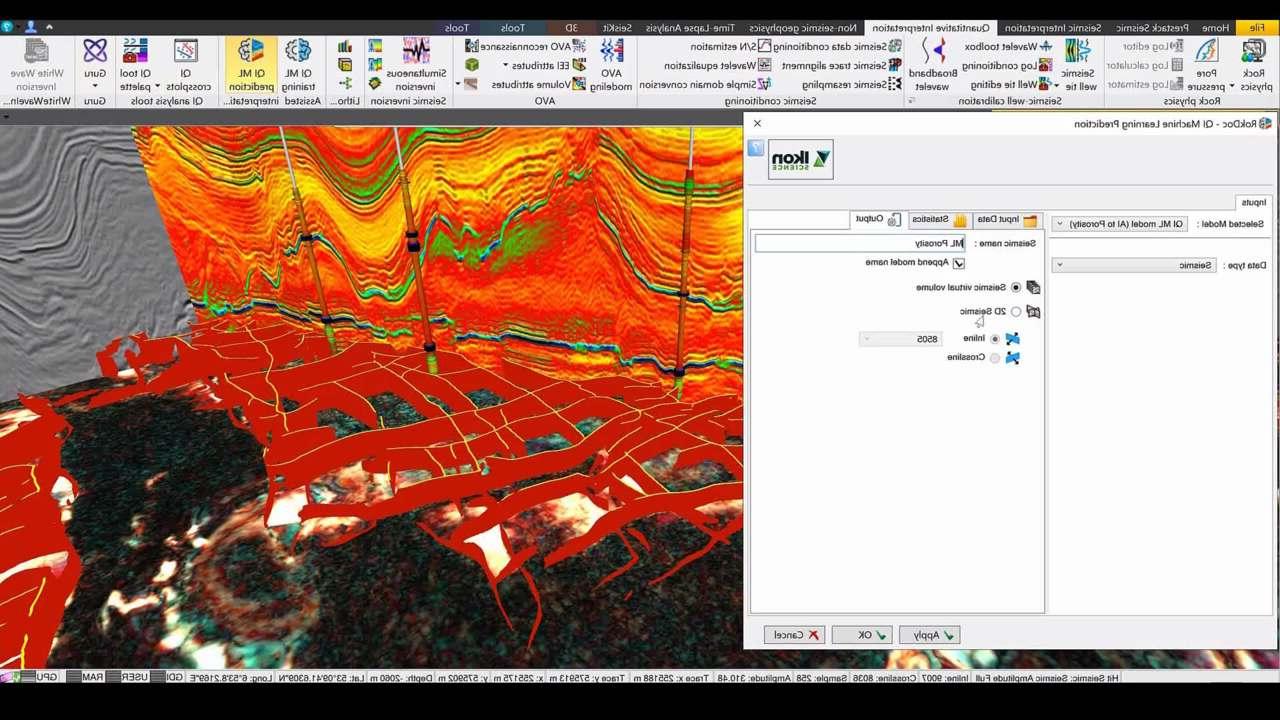Choose the Crossline radio button
The image size is (1280, 720).
(x=994, y=358)
